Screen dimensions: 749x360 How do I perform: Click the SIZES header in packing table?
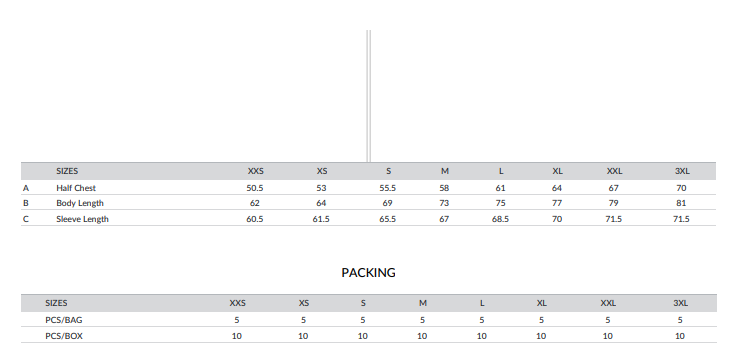point(56,303)
